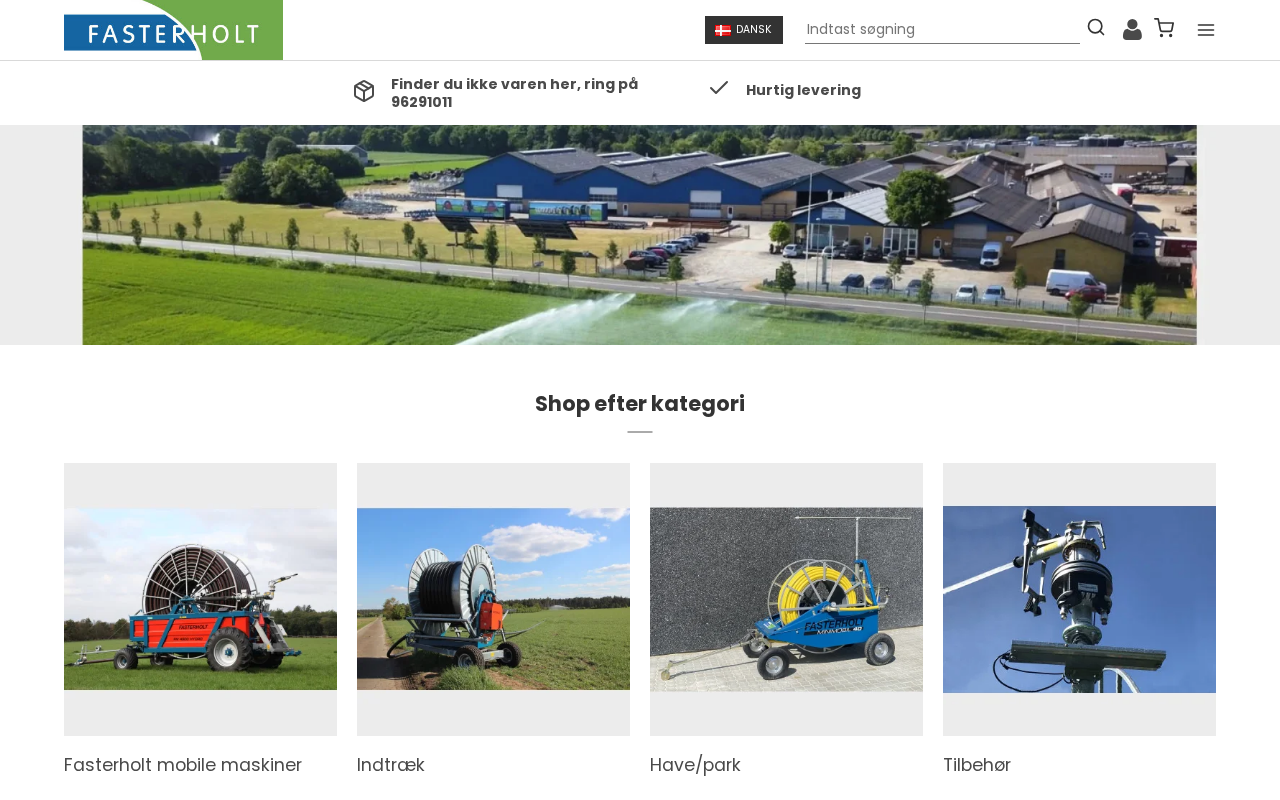This screenshot has height=800, width=1280.
Task: Click the Tilbehør sprinkler image
Action: (1079, 599)
